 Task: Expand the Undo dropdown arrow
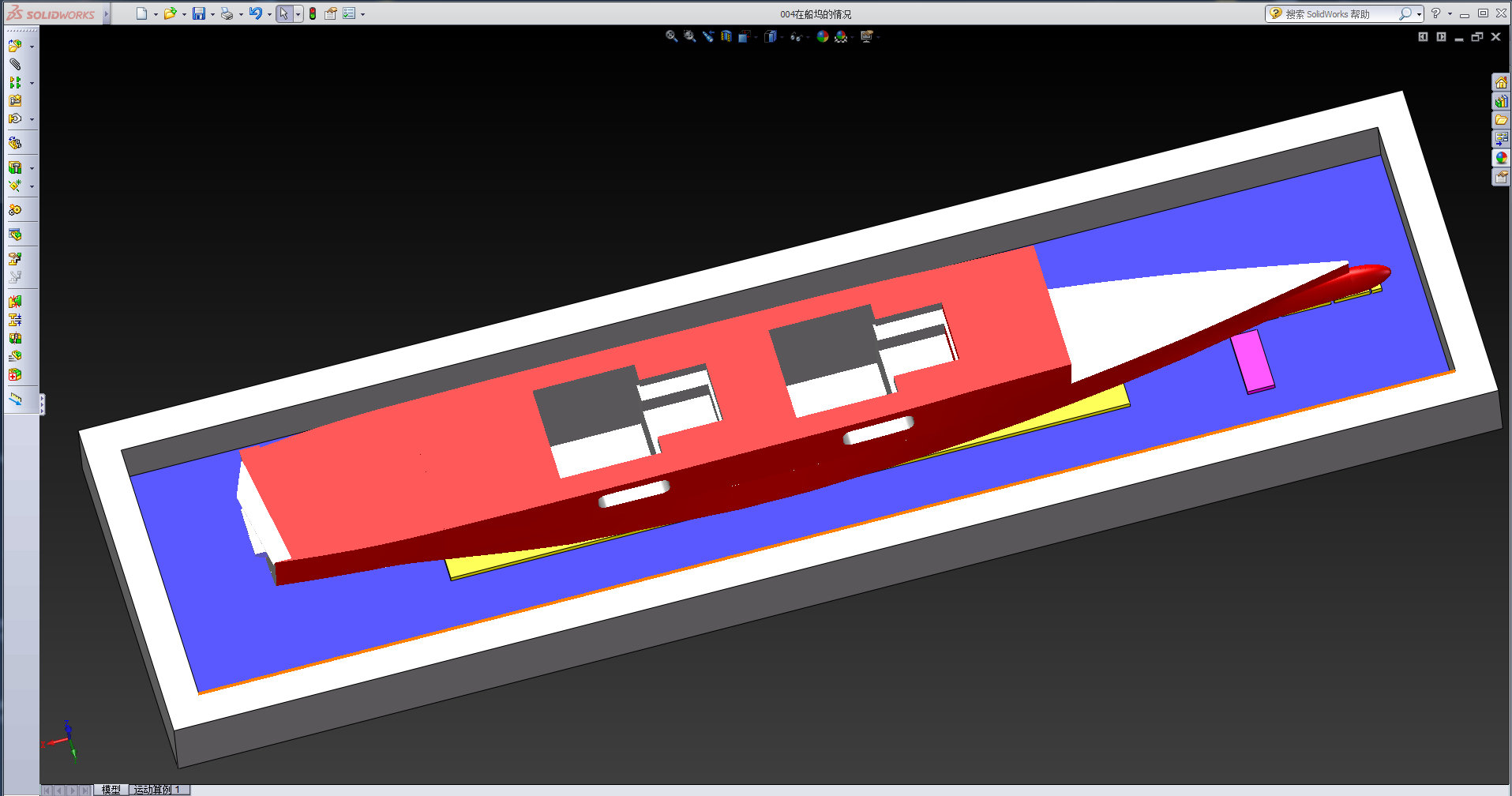tap(269, 14)
